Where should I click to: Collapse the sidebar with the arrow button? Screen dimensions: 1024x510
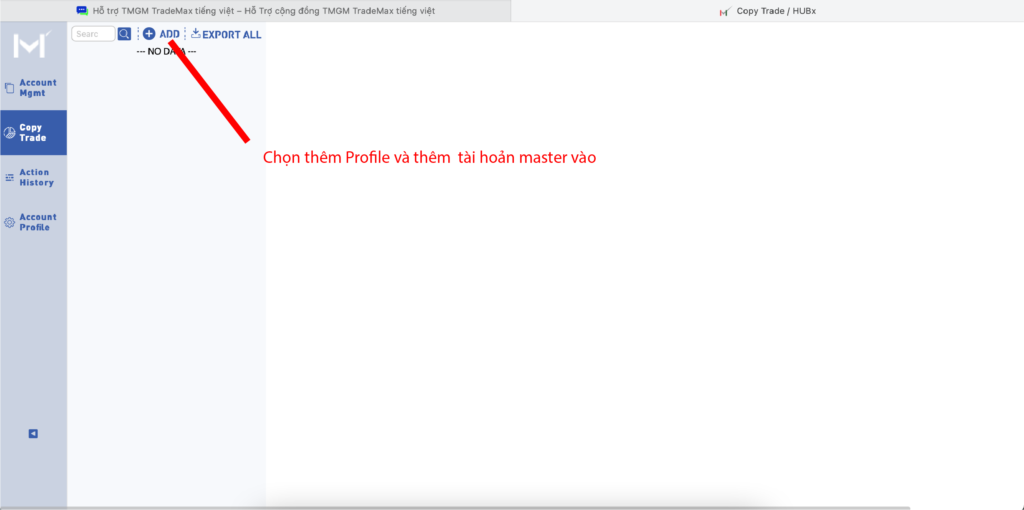tap(33, 434)
